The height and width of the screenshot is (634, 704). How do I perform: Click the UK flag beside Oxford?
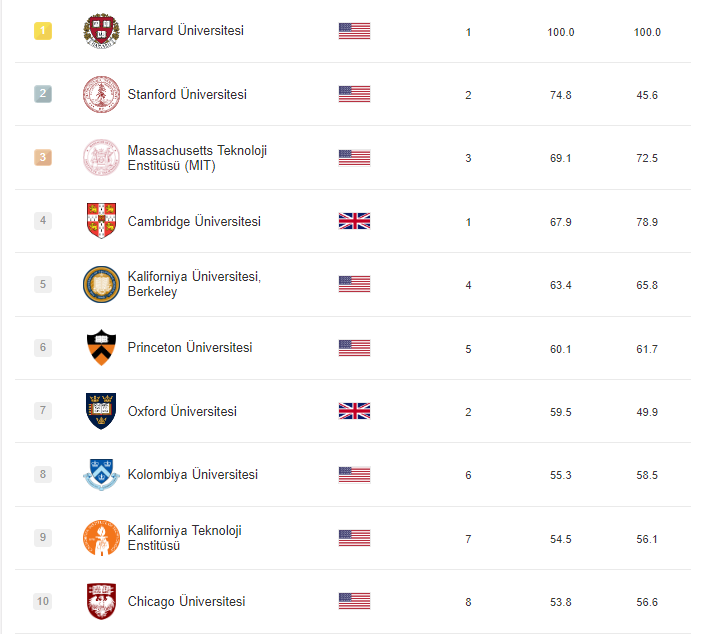354,411
